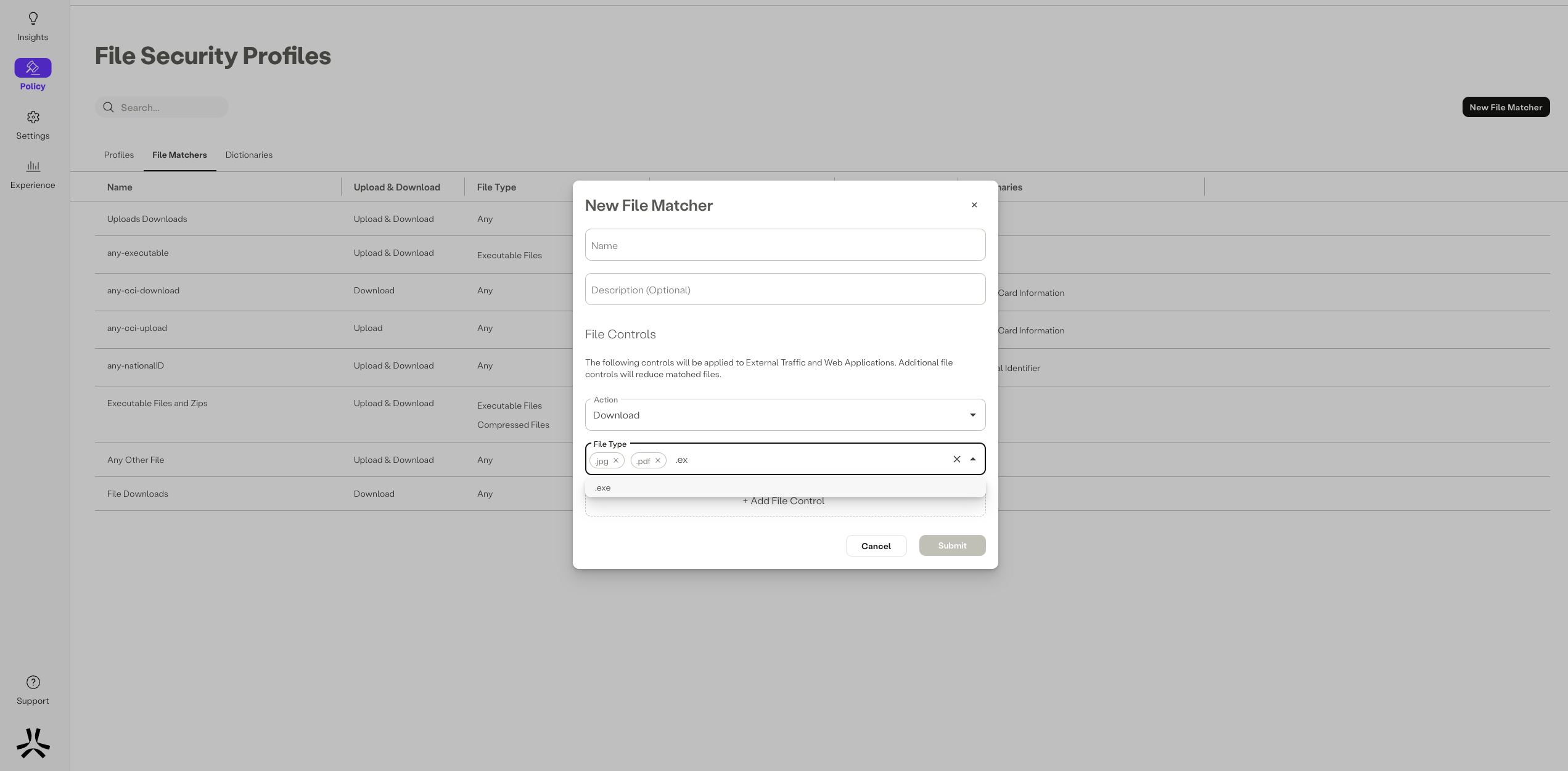Switch to the Profiles tab
The height and width of the screenshot is (771, 1568).
(x=118, y=155)
